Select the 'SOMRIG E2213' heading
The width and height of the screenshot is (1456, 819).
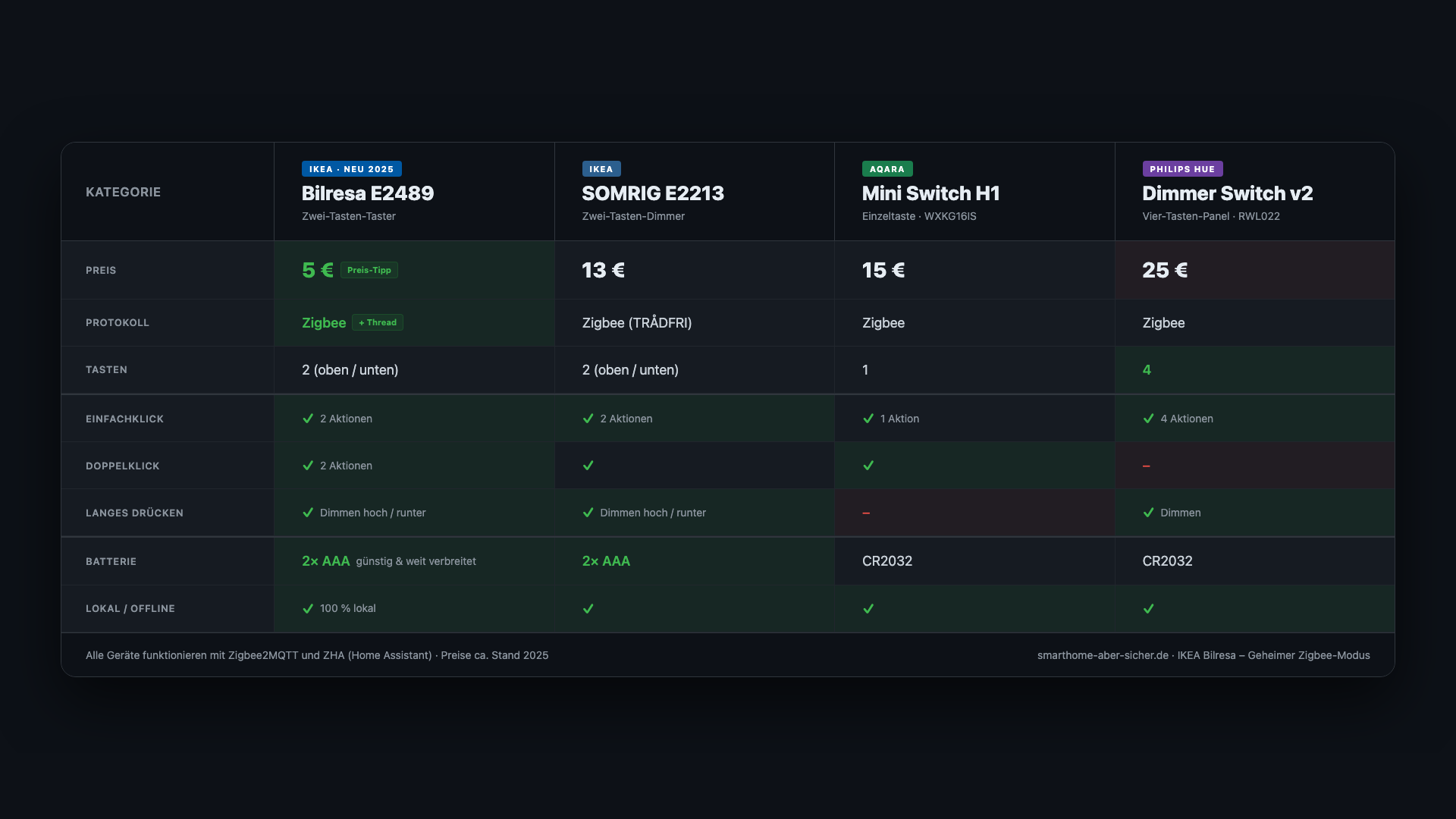(x=653, y=193)
